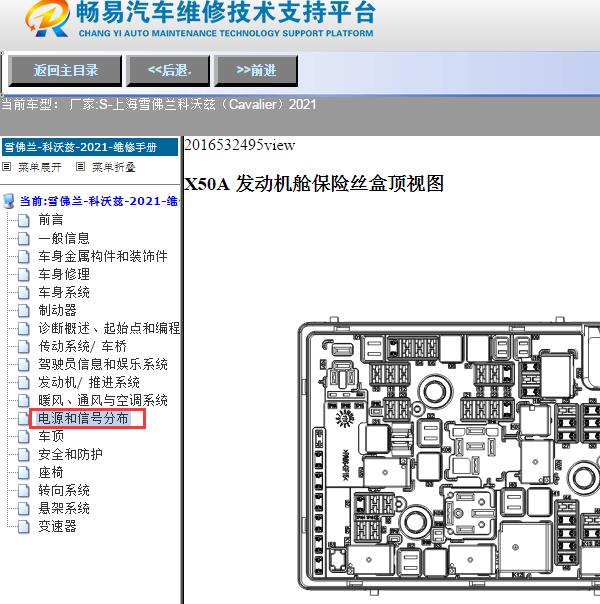600x604 pixels.
Task: Click the page icon next to 传动系统/车桥
Action: (x=24, y=347)
